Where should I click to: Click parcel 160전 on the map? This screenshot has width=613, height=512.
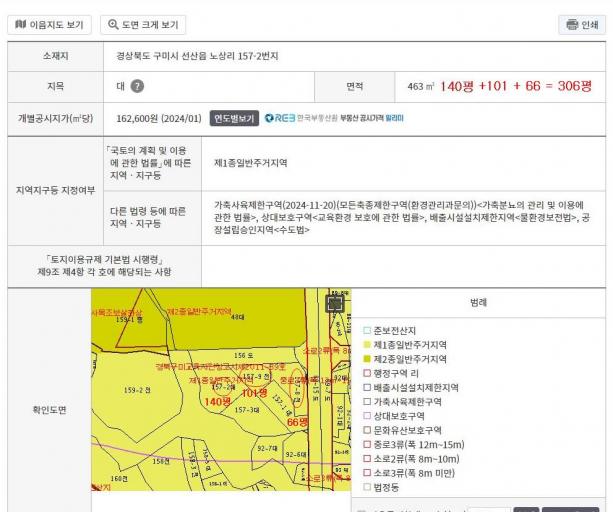pyautogui.click(x=118, y=478)
